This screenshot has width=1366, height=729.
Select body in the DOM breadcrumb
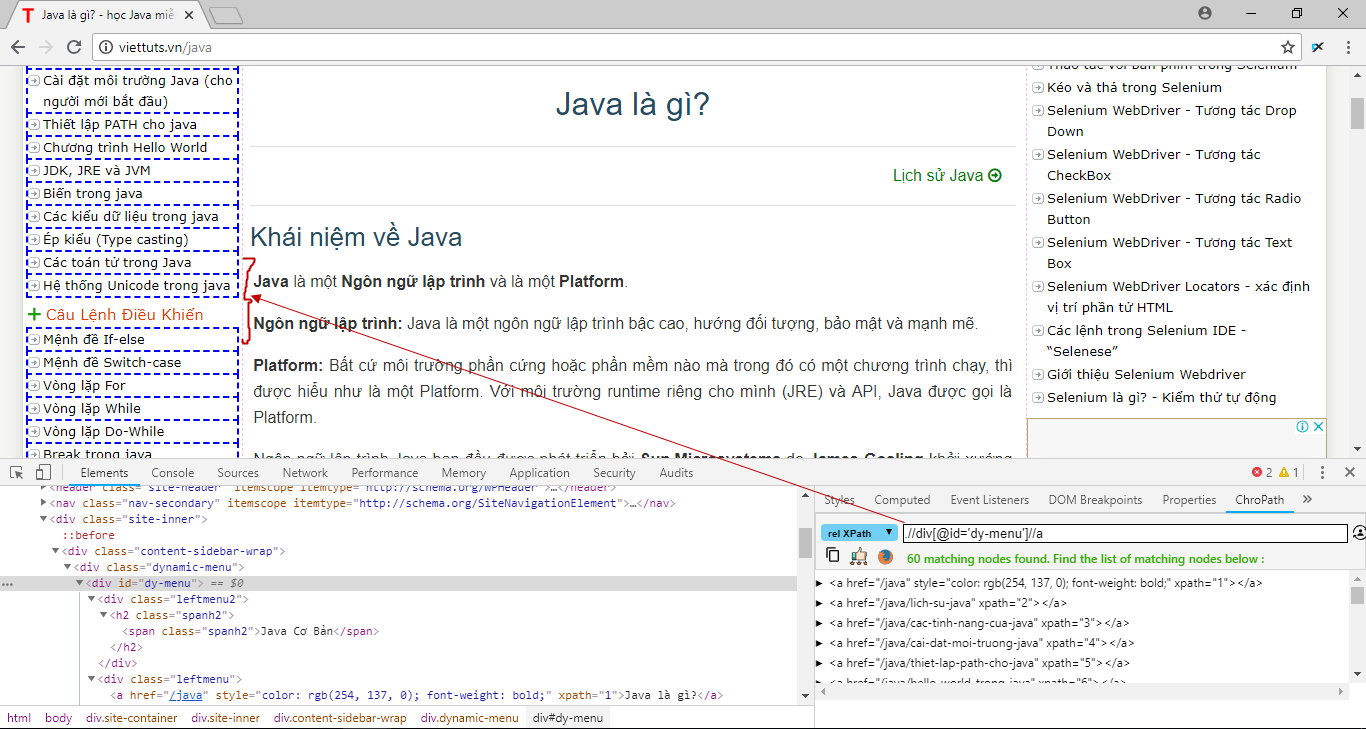[x=58, y=718]
